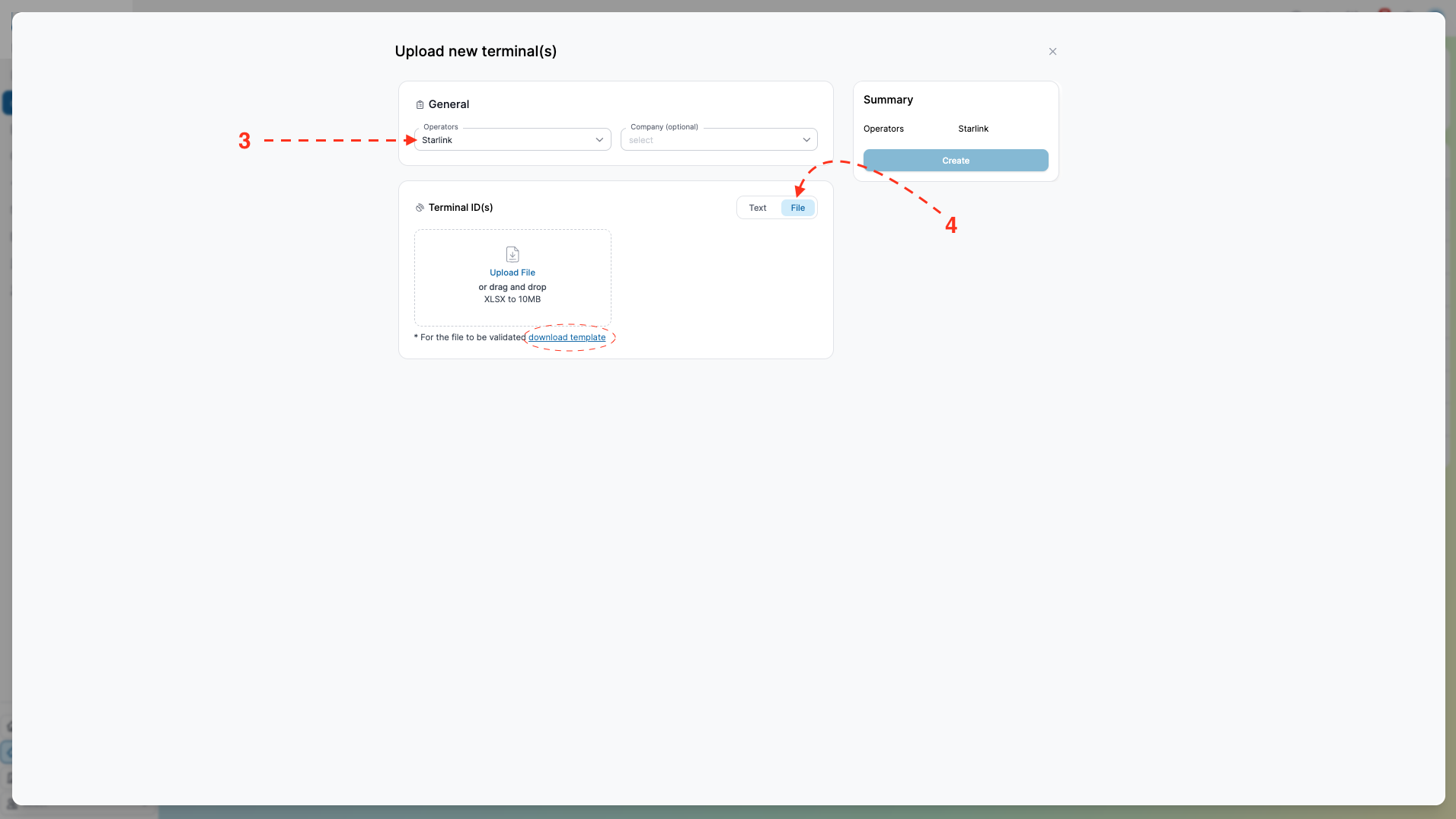Select the File input mode tab
Screen dimensions: 1456x819
coord(798,208)
